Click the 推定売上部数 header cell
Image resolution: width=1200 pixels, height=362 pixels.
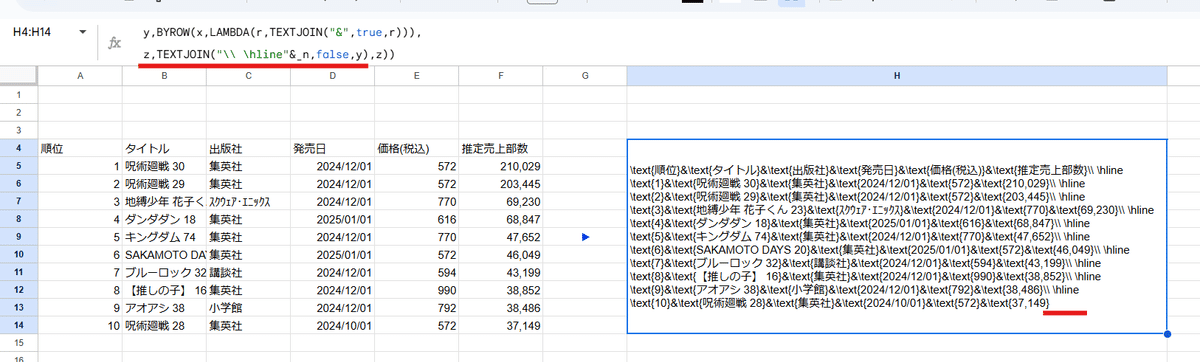click(x=501, y=148)
